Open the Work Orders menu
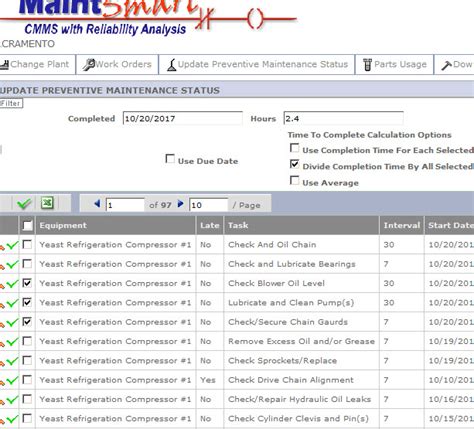 117,65
